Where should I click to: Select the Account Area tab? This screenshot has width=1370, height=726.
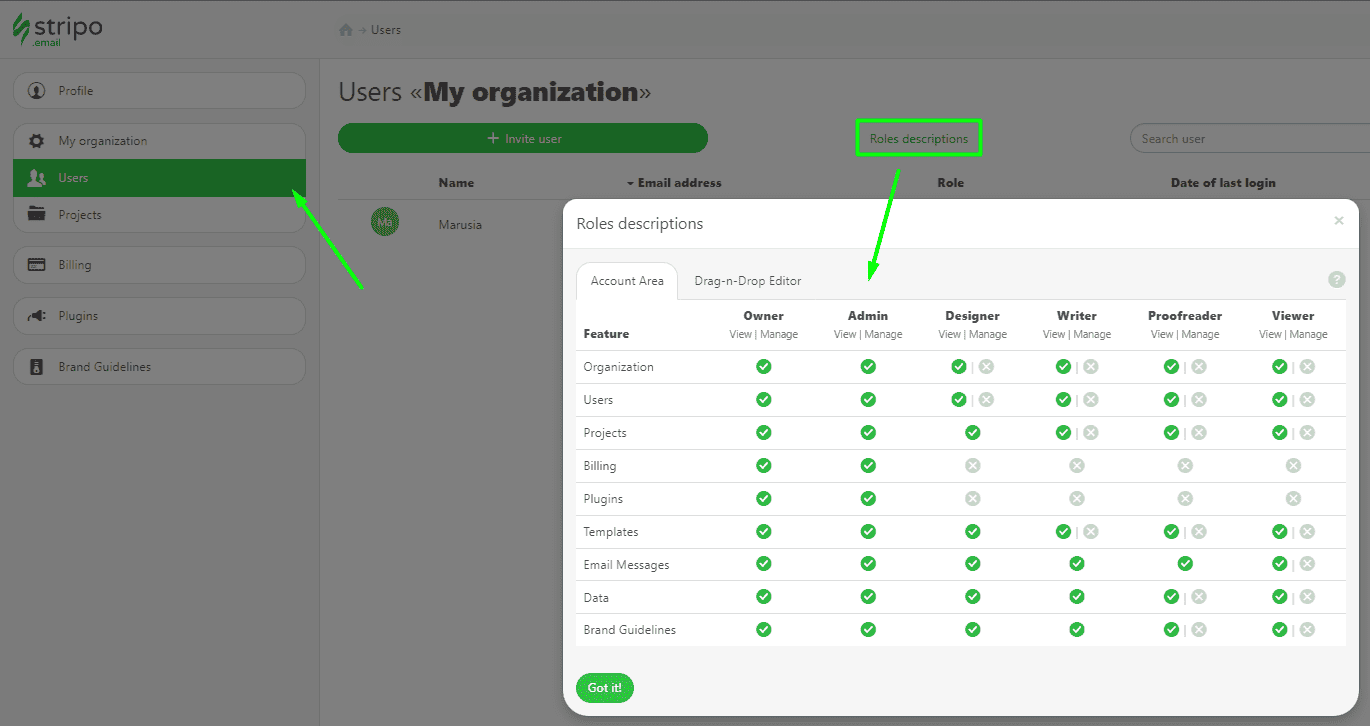tap(627, 281)
